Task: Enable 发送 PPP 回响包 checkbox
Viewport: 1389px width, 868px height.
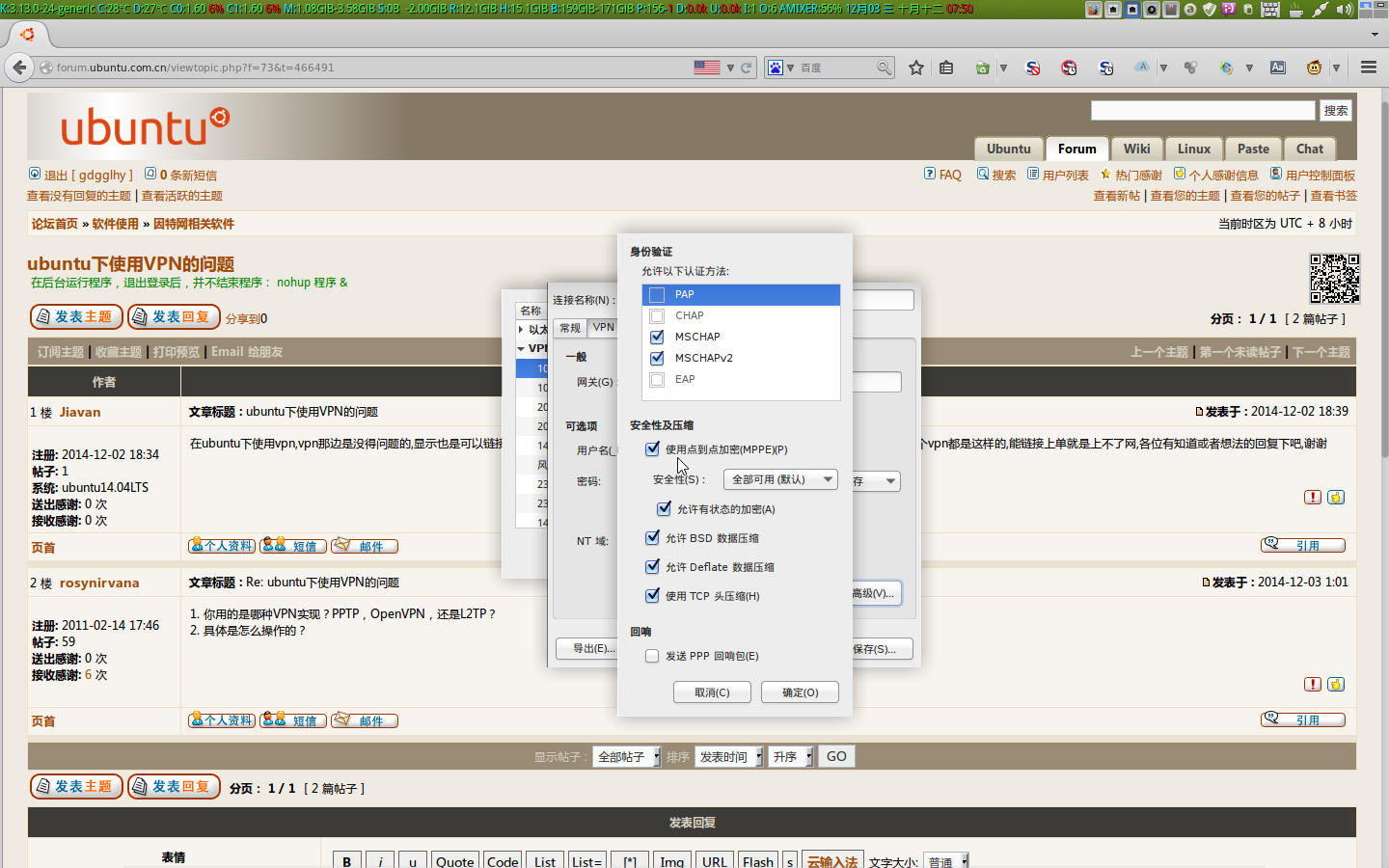Action: click(x=652, y=656)
